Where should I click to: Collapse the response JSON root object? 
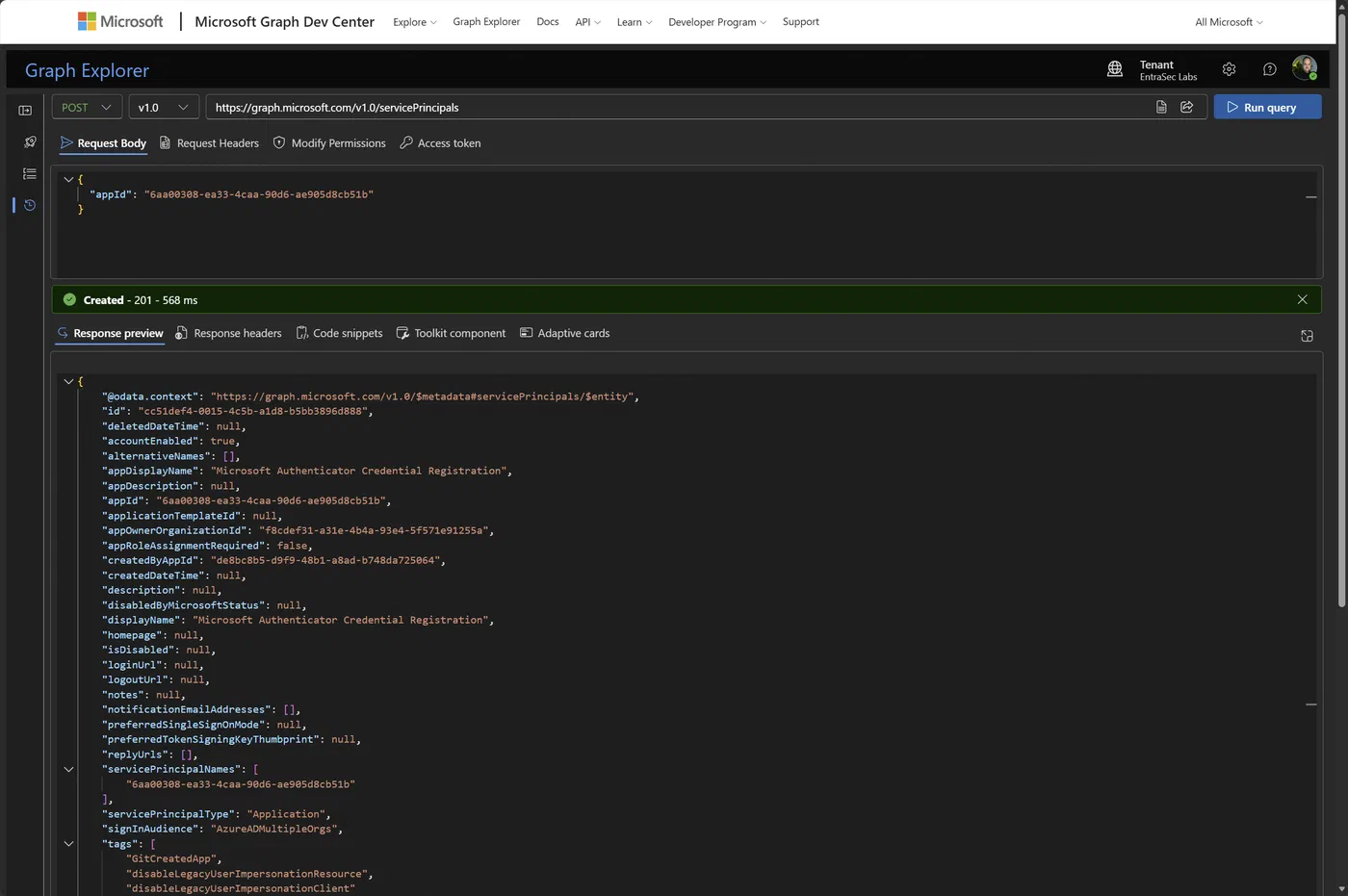(68, 381)
